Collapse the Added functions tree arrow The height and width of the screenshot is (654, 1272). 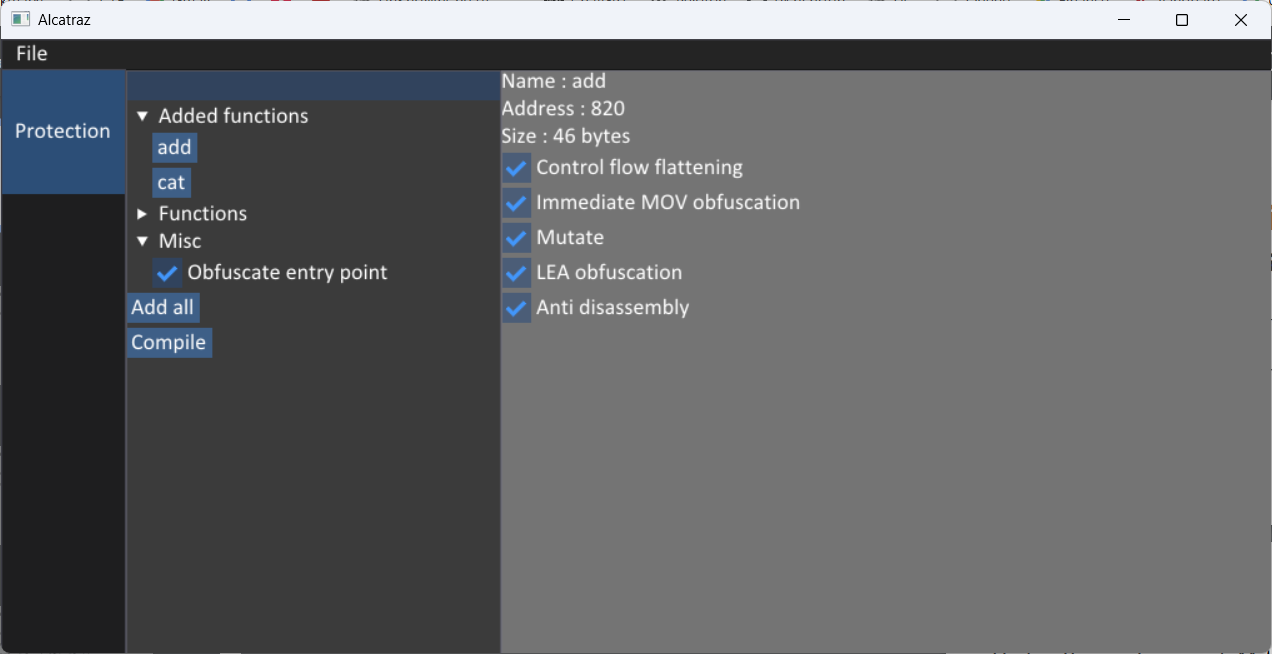(x=142, y=116)
